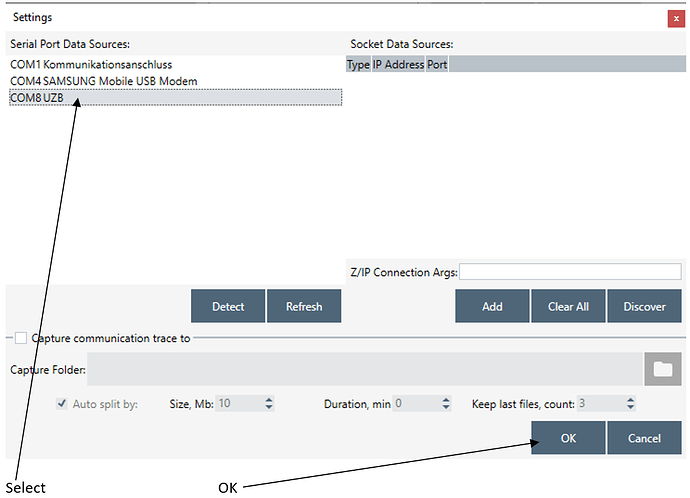Discover socket data sources
Image resolution: width=690 pixels, height=498 pixels.
(644, 306)
